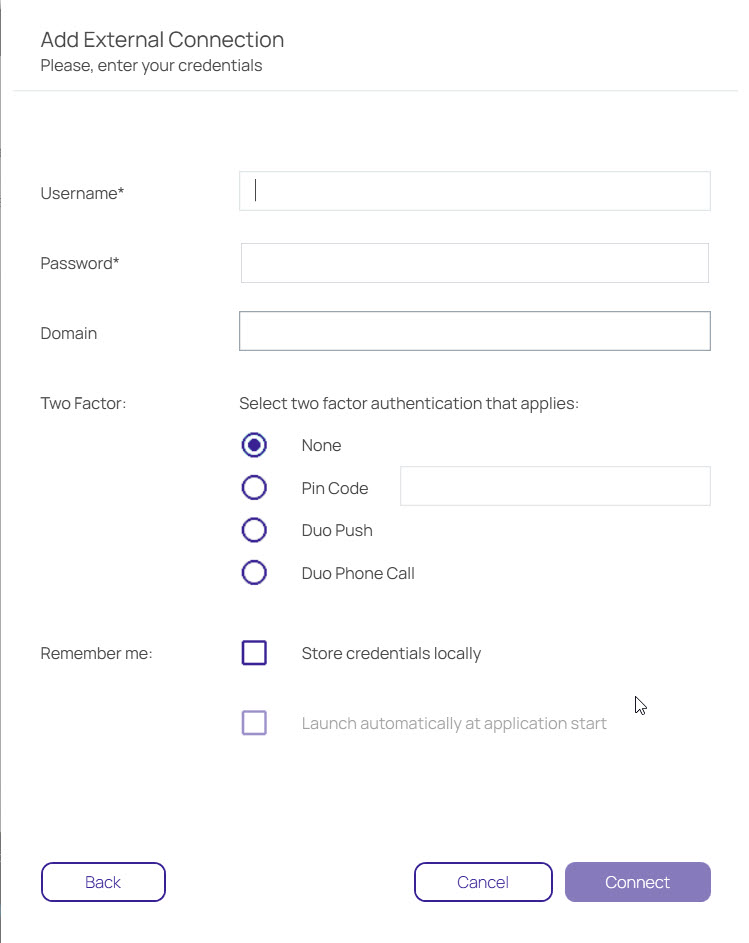Click the Connect button
Screen dimensions: 749x943
click(637, 881)
